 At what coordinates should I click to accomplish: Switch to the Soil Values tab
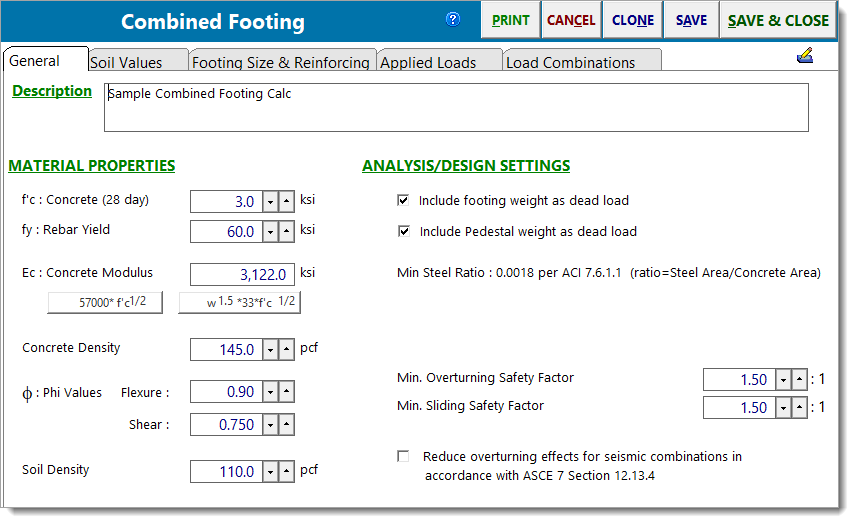(138, 61)
